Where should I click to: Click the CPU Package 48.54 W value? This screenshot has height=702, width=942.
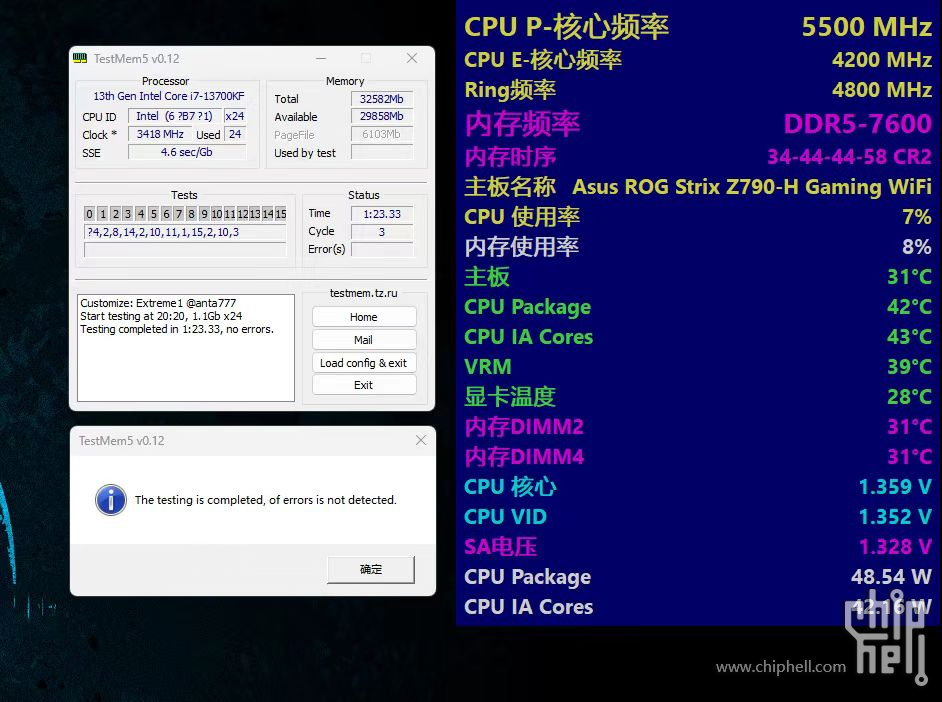pos(891,576)
